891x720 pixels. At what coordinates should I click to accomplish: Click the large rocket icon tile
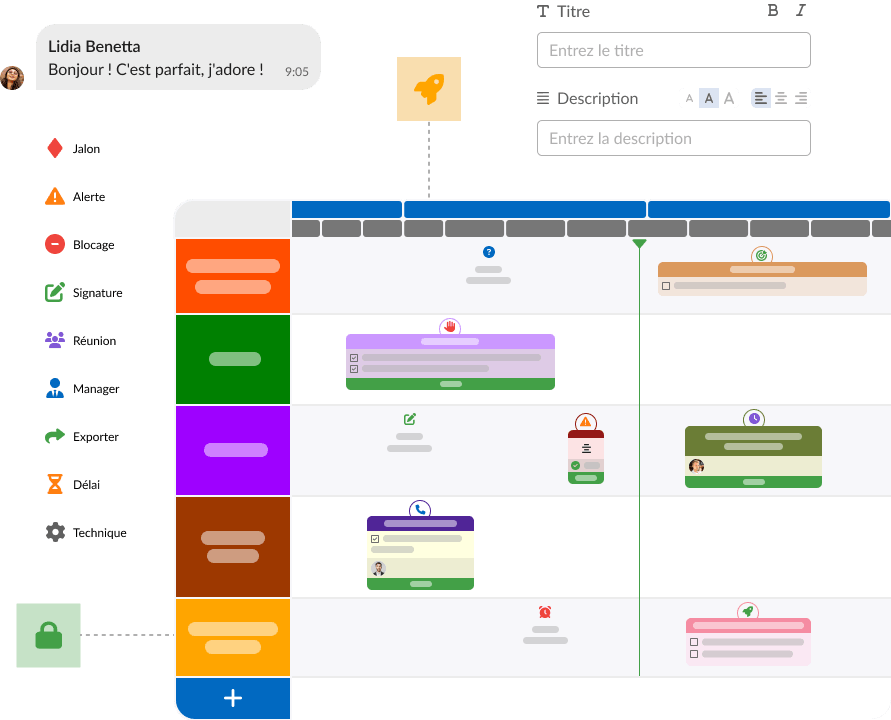click(429, 89)
